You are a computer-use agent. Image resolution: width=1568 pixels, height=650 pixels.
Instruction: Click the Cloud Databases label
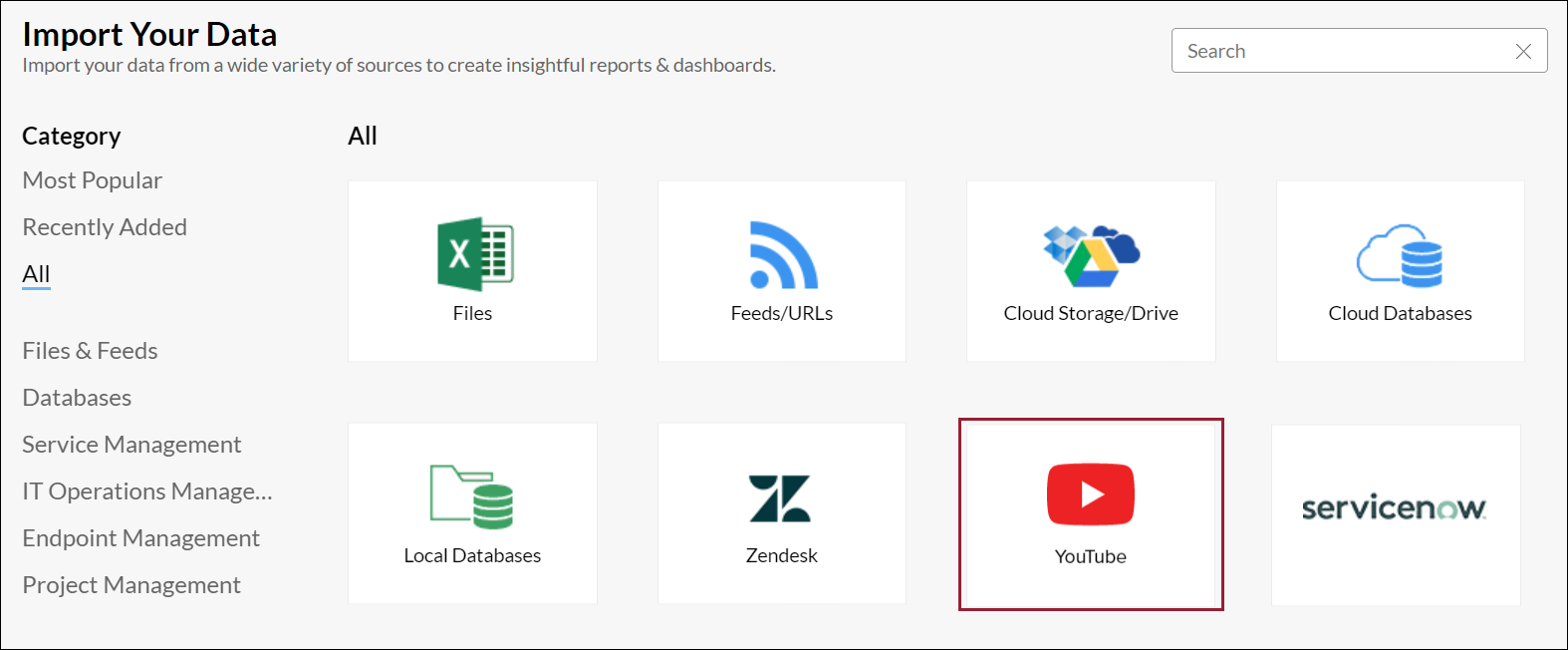click(1400, 313)
